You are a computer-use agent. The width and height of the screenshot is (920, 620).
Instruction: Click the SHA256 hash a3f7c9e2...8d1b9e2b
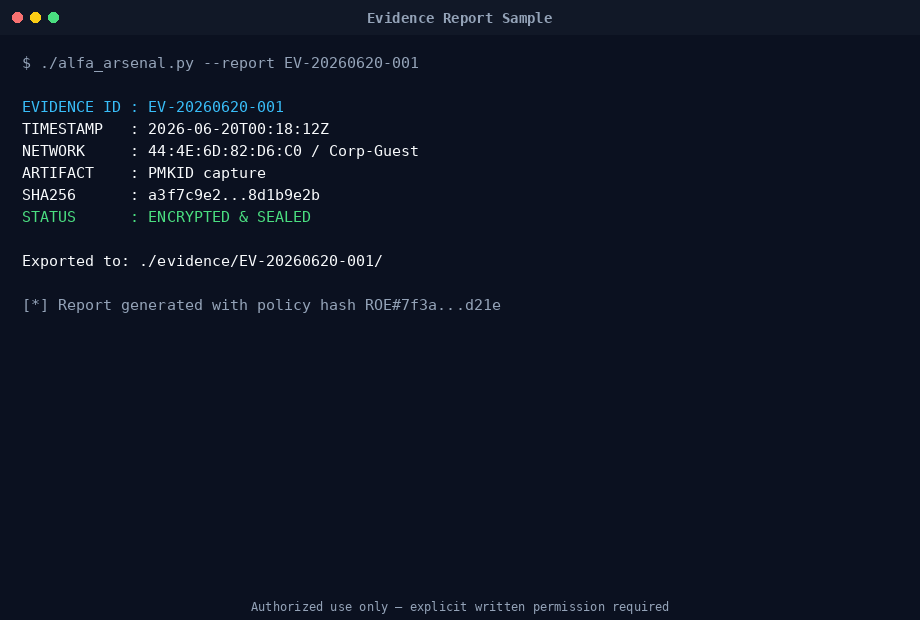click(x=234, y=195)
